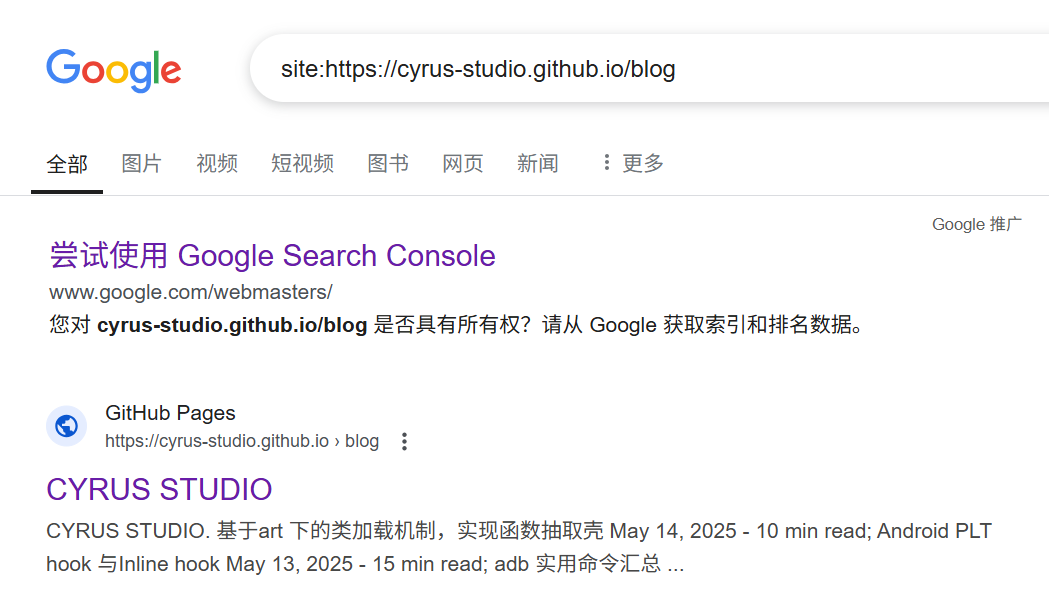Open the 图书 tab
The image size is (1049, 615).
click(388, 163)
